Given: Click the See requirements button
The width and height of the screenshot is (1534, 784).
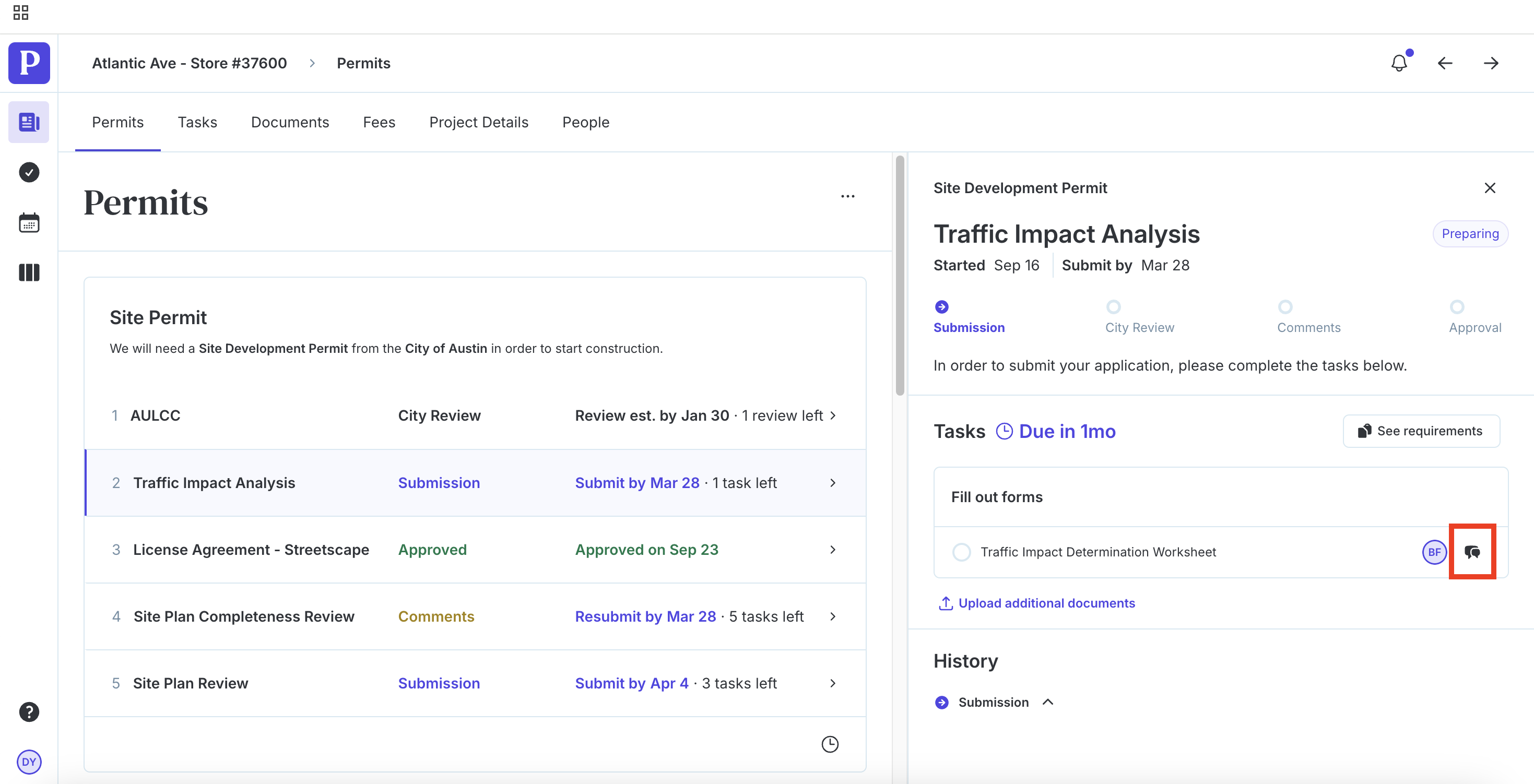Looking at the screenshot, I should (x=1421, y=431).
